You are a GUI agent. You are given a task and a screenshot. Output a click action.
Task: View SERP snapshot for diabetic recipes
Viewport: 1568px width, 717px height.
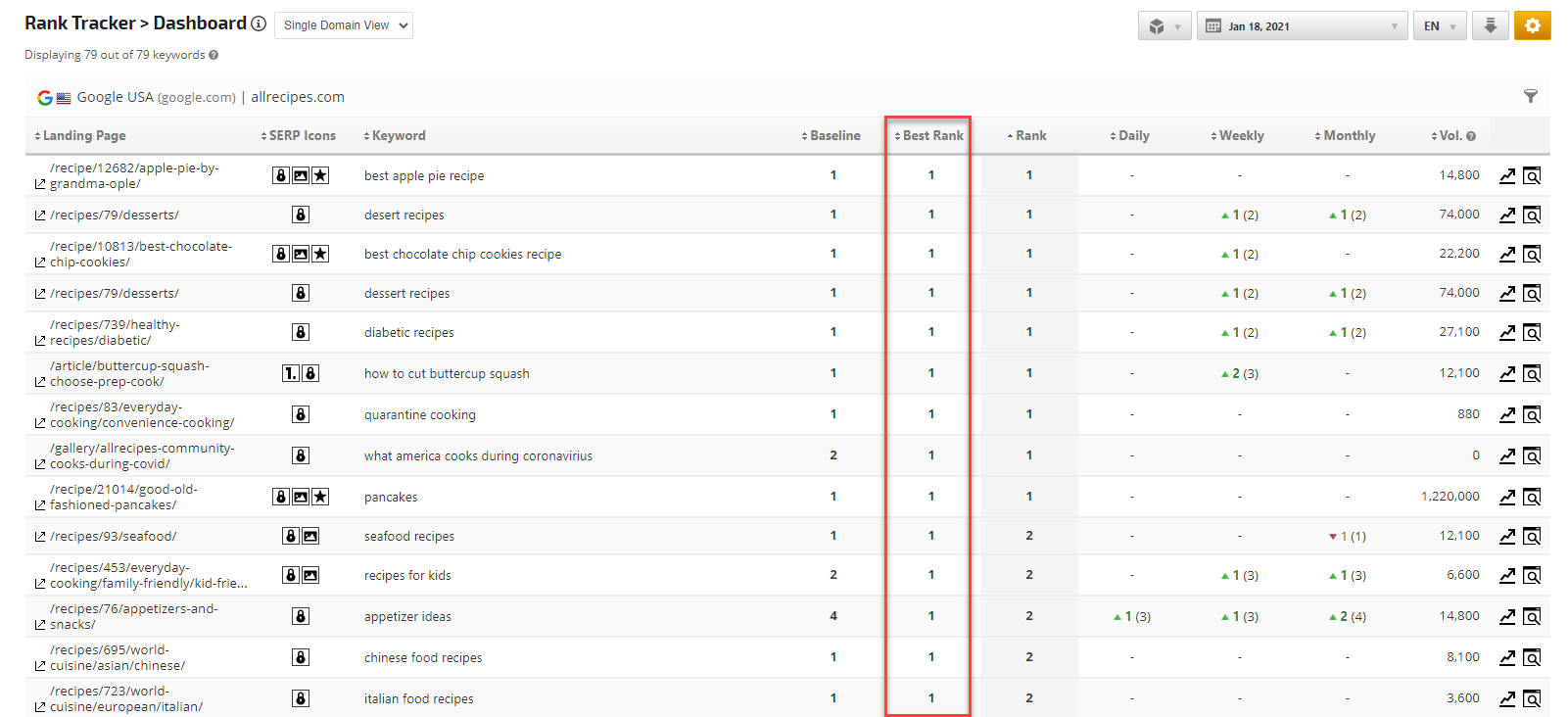[x=1532, y=332]
